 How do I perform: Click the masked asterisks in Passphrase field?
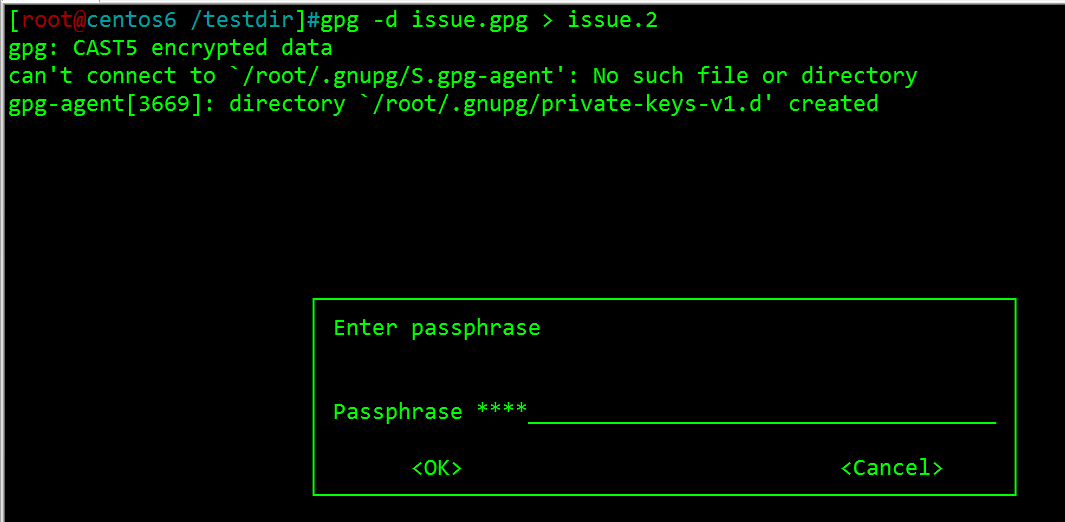point(502,409)
